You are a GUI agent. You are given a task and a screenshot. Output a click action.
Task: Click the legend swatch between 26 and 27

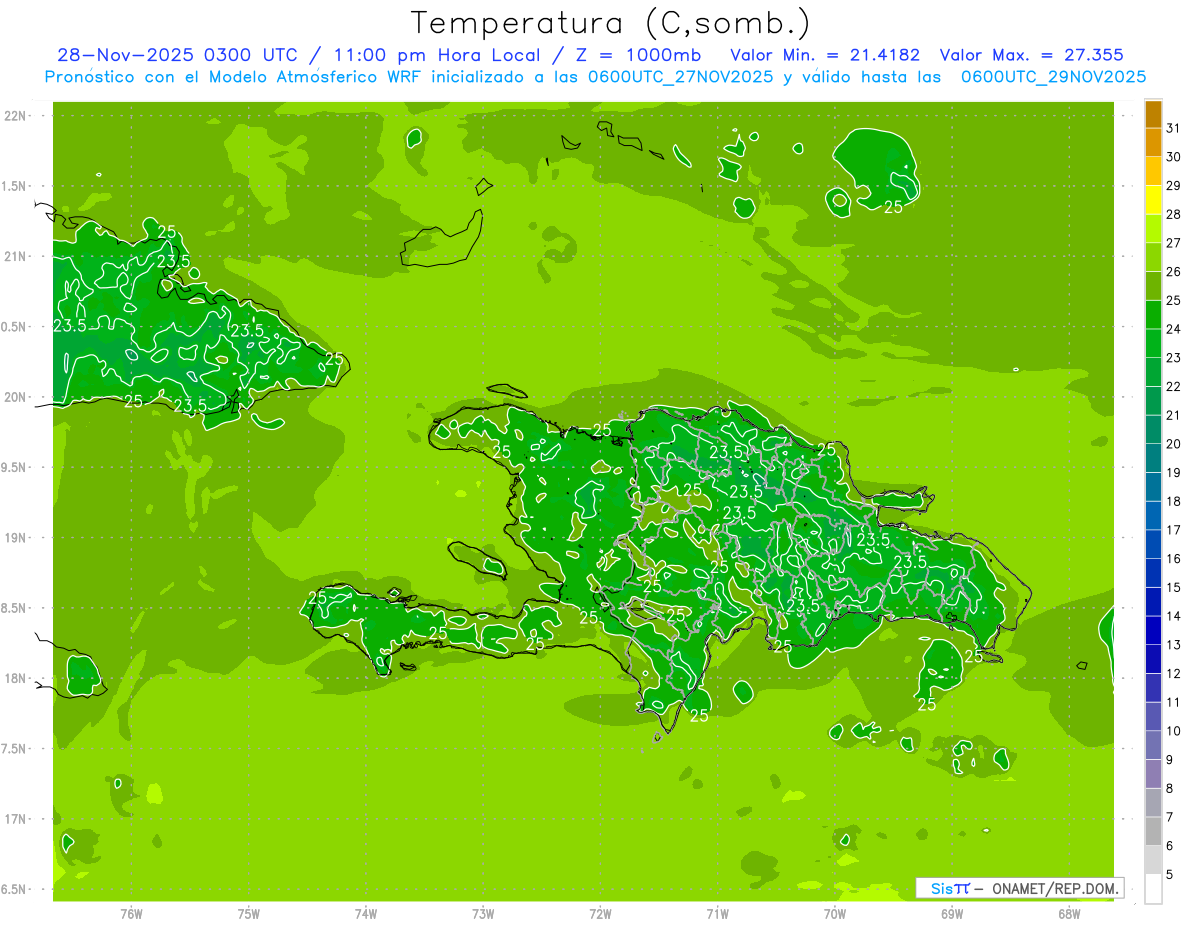point(1153,258)
